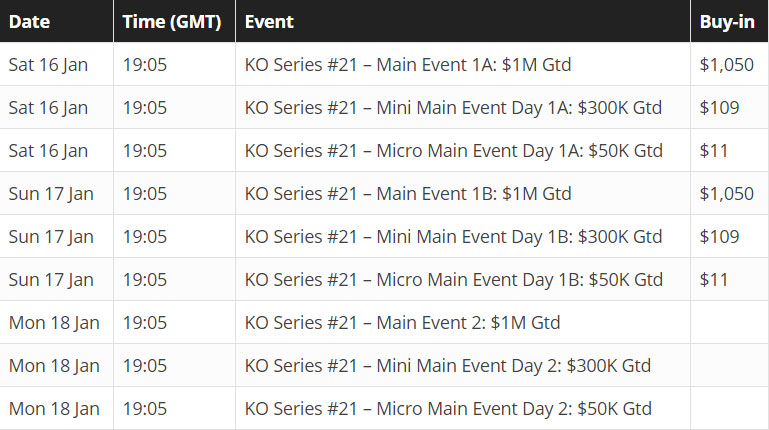Select Mini Main Event Day 1A entry
Image resolution: width=769 pixels, height=430 pixels.
pos(384,107)
